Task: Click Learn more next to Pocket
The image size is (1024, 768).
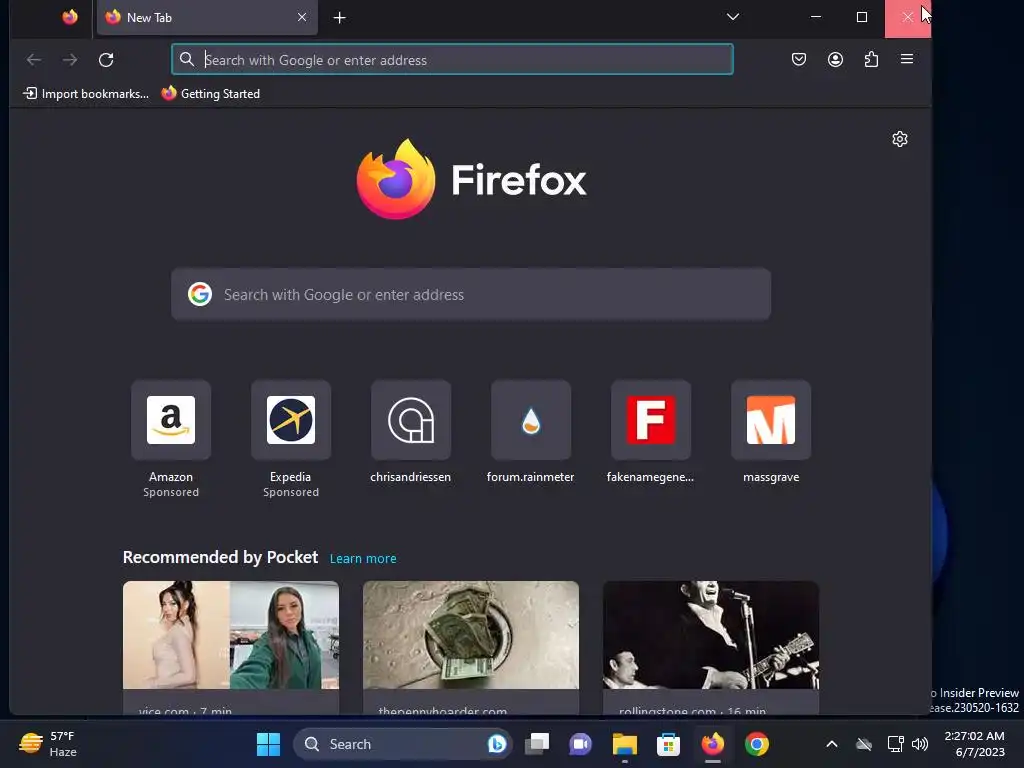Action: [363, 558]
